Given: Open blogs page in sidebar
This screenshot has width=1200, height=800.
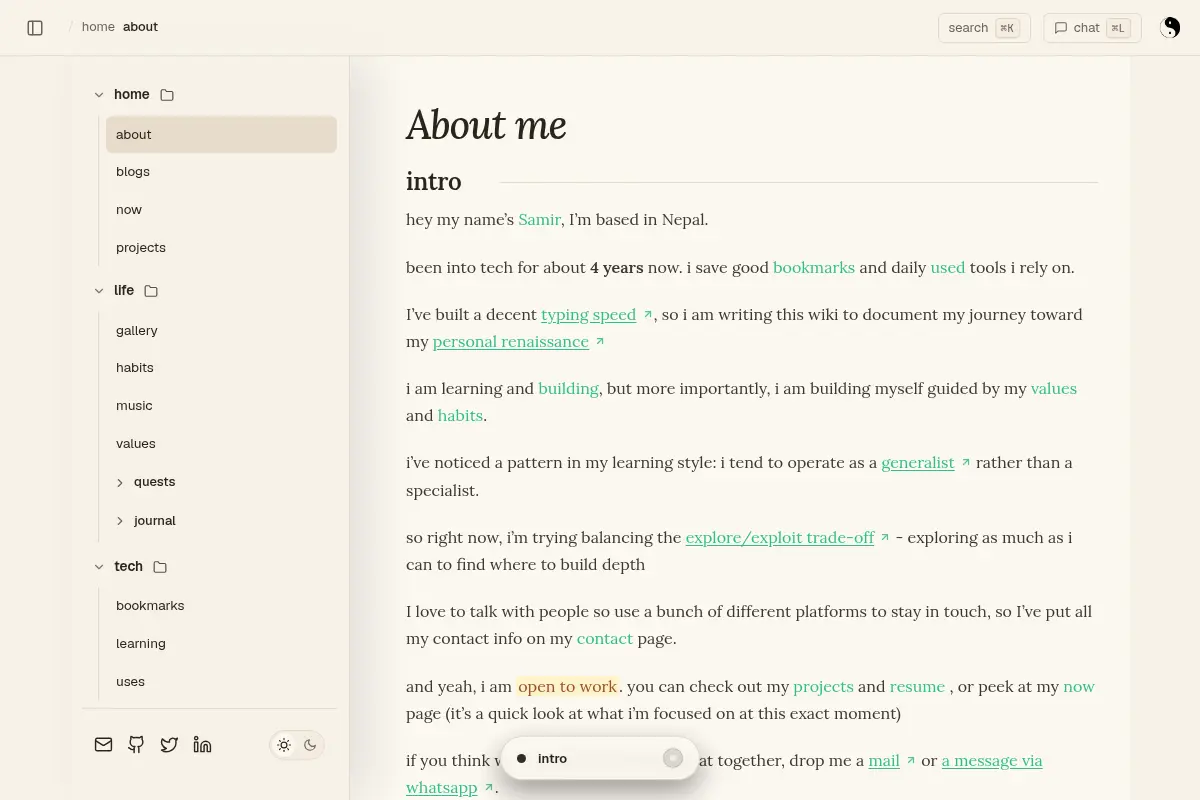Looking at the screenshot, I should [221, 172].
